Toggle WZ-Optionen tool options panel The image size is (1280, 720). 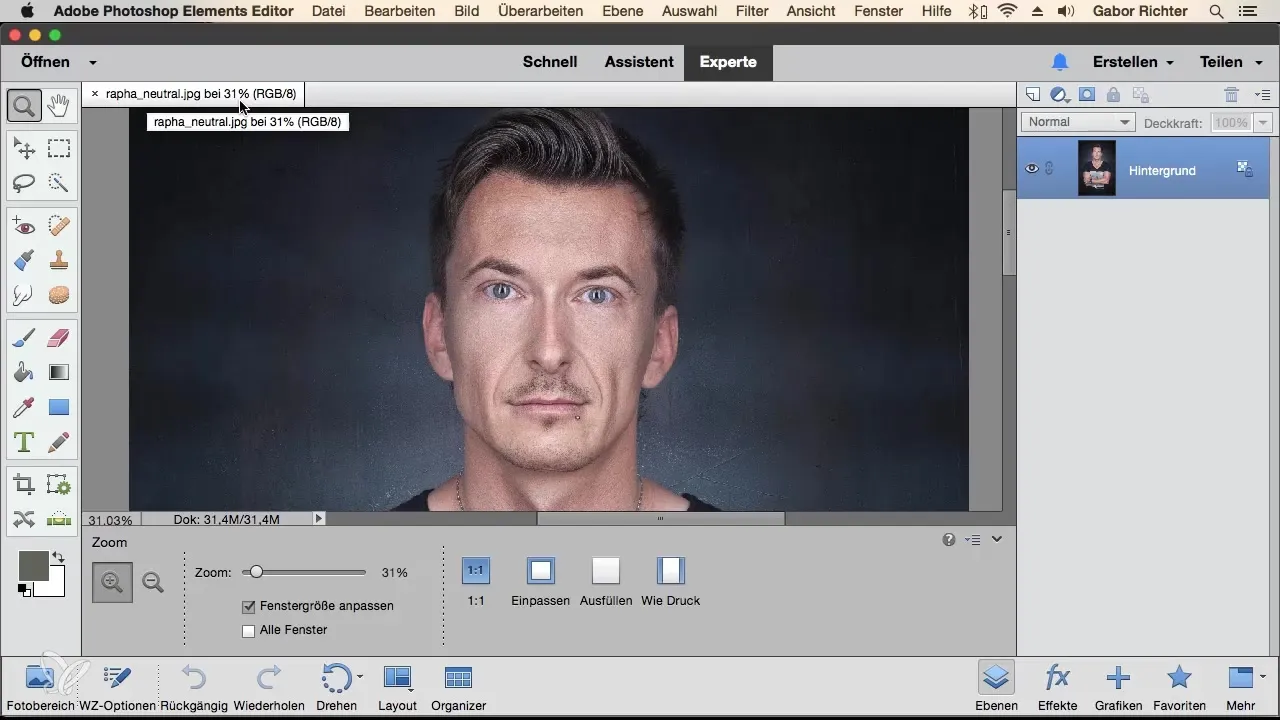click(117, 687)
